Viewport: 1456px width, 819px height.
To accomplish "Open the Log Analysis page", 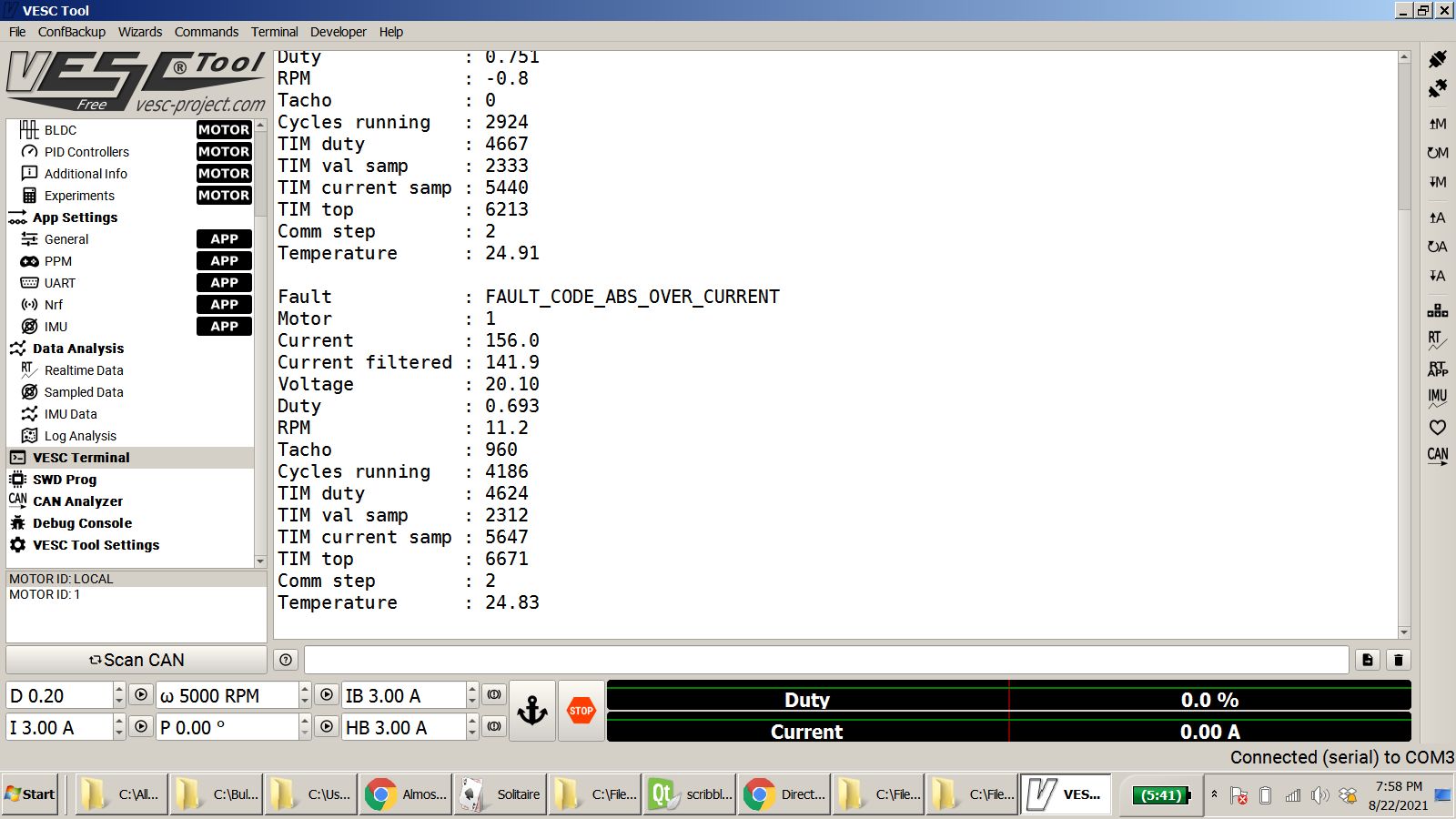I will click(130, 436).
